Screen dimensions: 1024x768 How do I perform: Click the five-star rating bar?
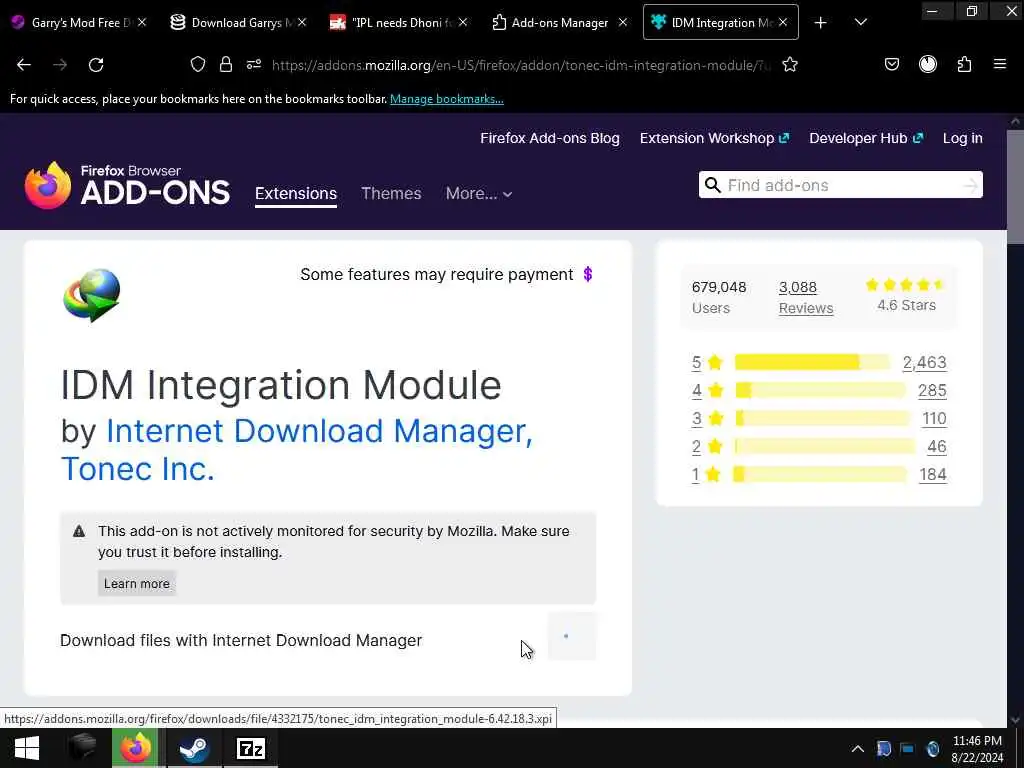click(812, 362)
